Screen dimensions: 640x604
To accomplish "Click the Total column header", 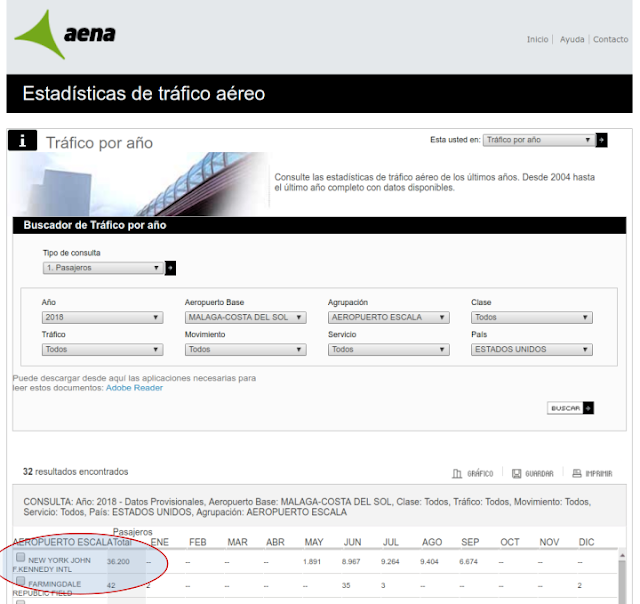I will coord(122,542).
